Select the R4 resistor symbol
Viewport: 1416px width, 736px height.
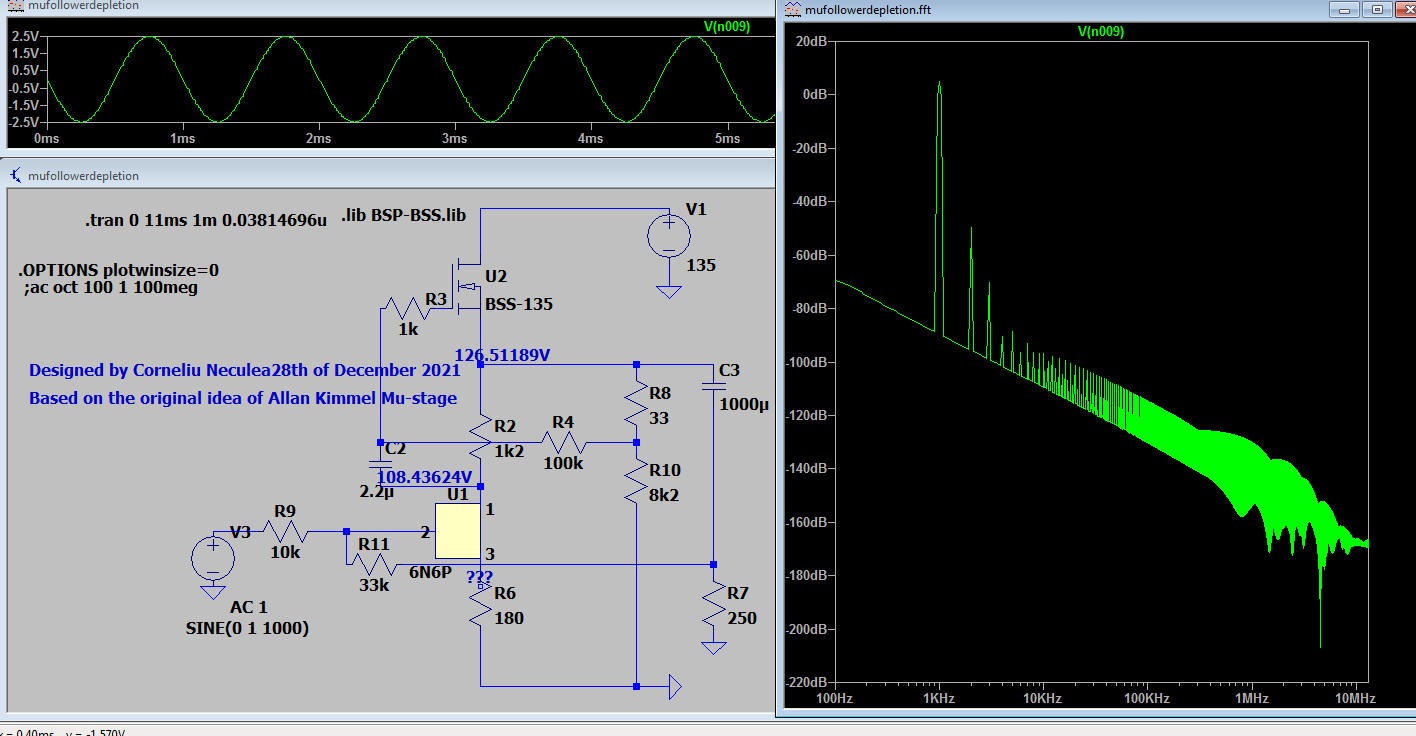[566, 441]
